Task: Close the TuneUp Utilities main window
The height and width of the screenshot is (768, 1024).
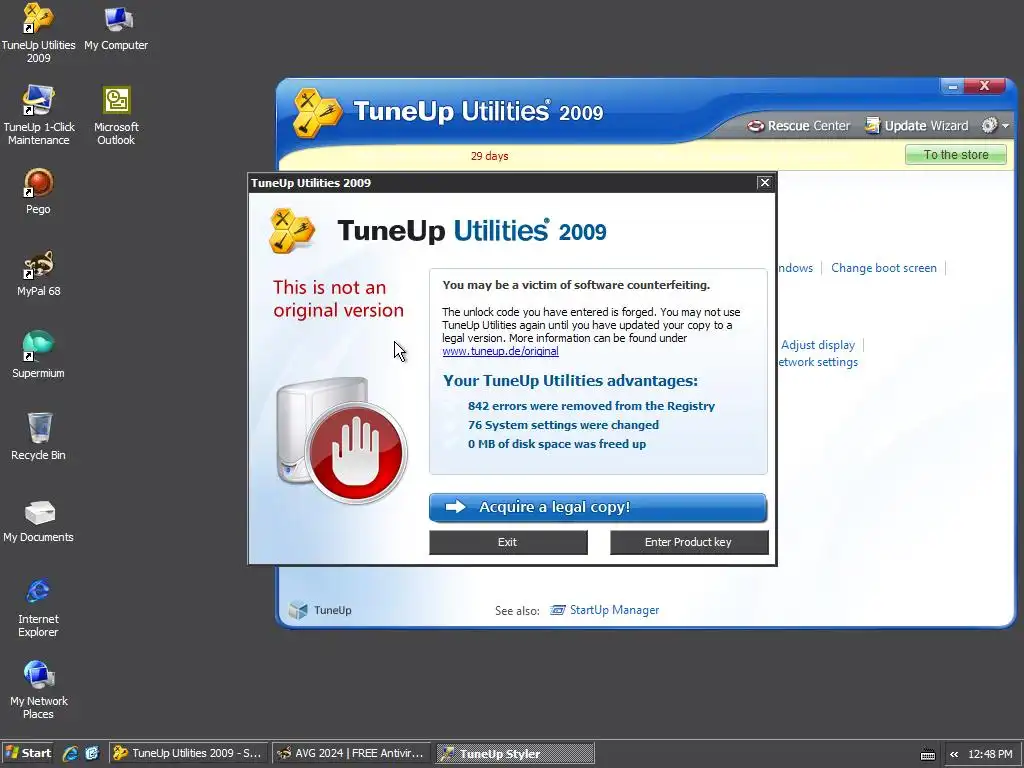Action: pos(984,86)
